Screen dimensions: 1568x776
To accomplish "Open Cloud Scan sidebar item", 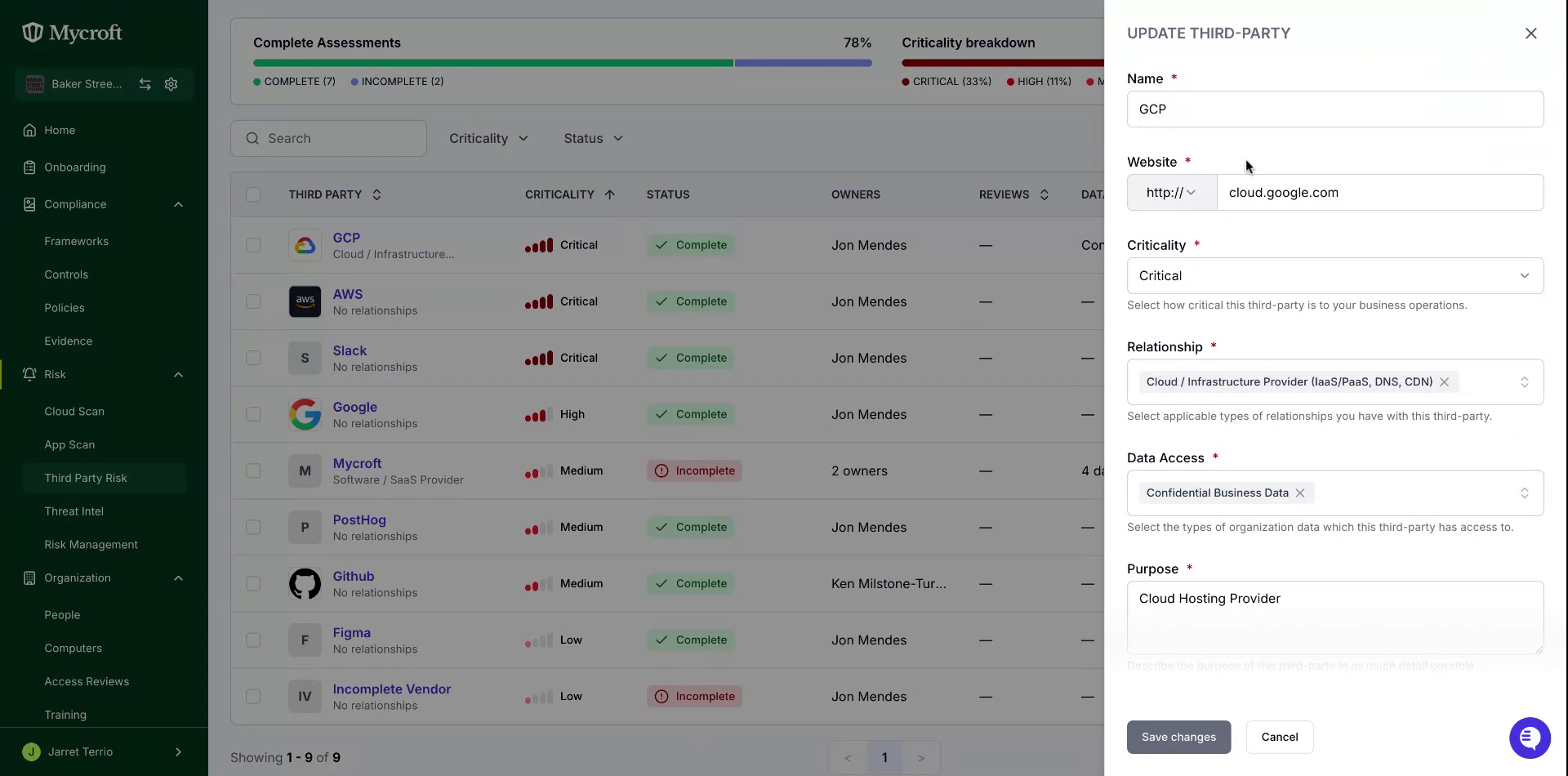I will pos(74,412).
